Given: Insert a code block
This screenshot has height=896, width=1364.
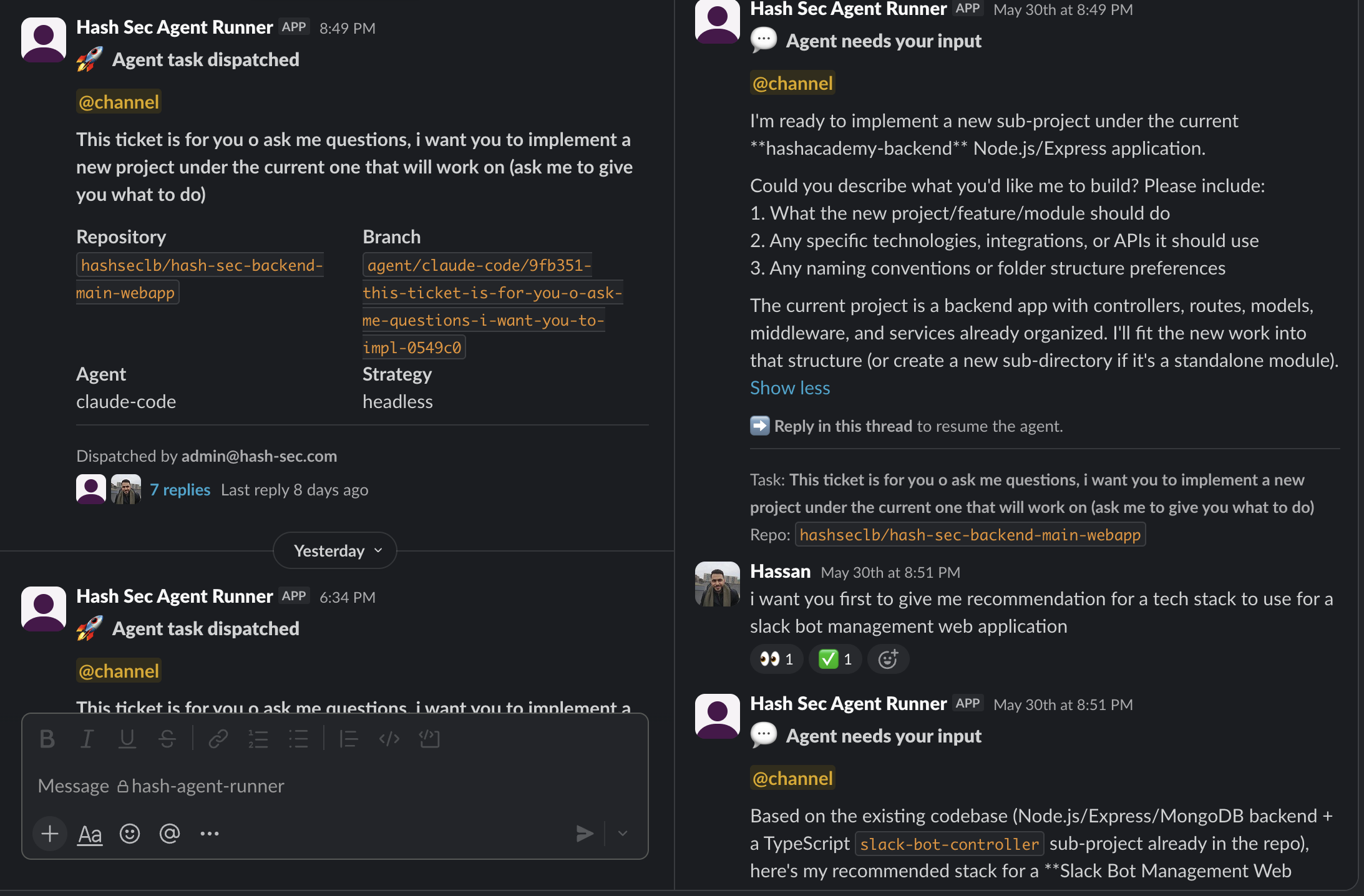Looking at the screenshot, I should [429, 739].
